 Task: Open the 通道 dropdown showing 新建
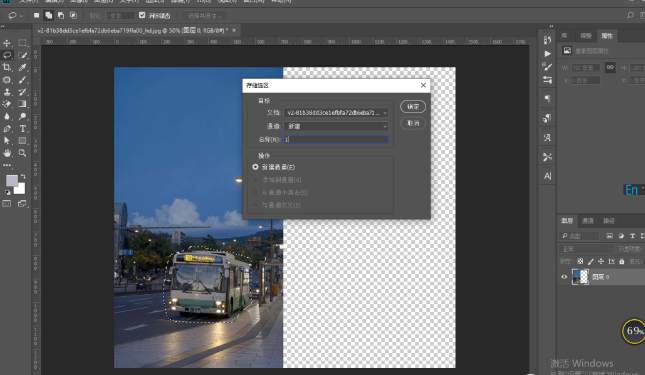pyautogui.click(x=336, y=126)
